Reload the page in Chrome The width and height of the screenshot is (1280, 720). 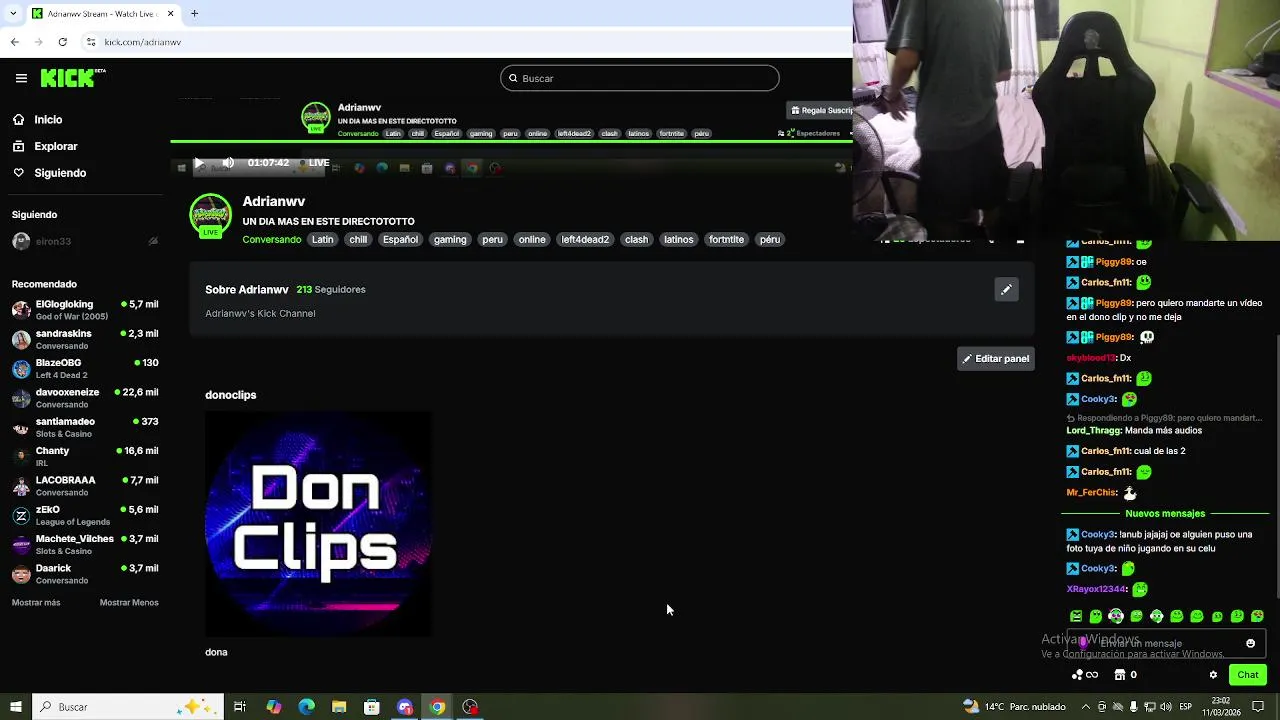coord(62,42)
